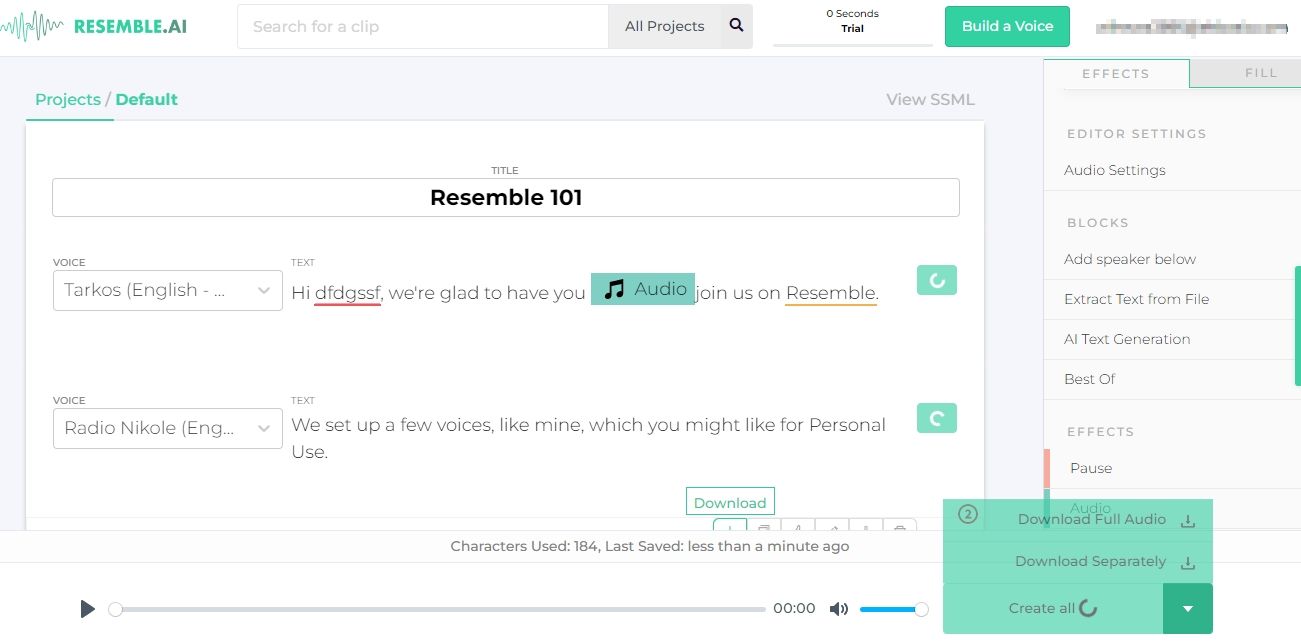Click the text starting "Hi dfdgssf"
1301x643 pixels.
tap(585, 292)
